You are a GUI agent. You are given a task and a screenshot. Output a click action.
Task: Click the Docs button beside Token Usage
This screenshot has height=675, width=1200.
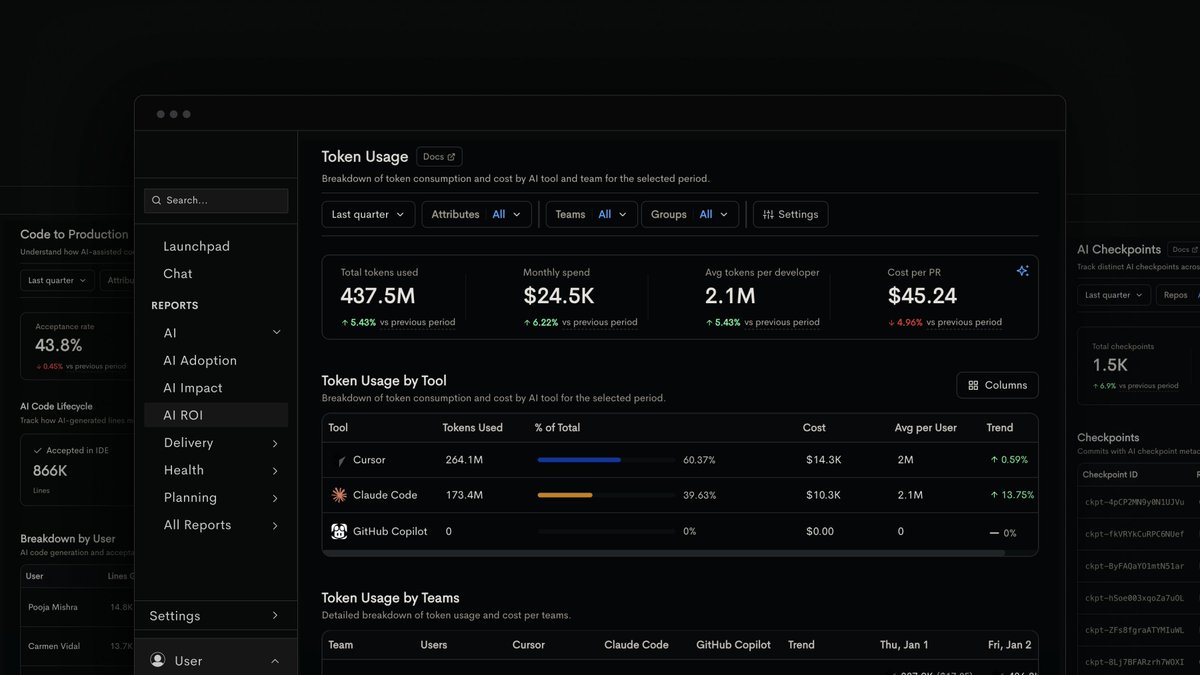pyautogui.click(x=439, y=157)
